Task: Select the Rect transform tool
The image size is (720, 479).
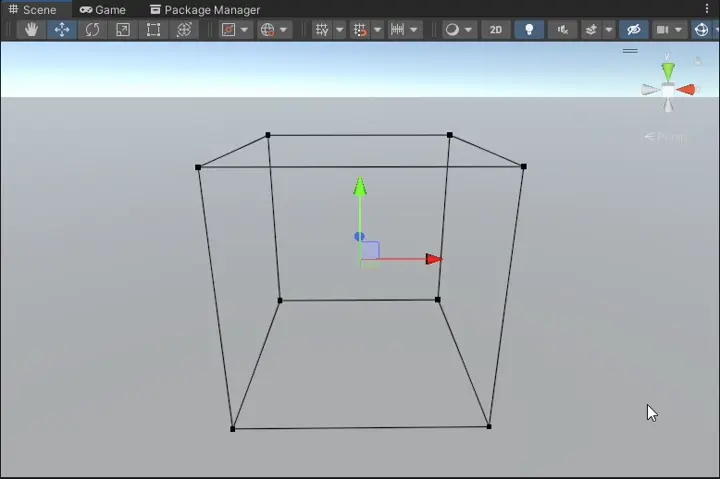Action: point(153,30)
